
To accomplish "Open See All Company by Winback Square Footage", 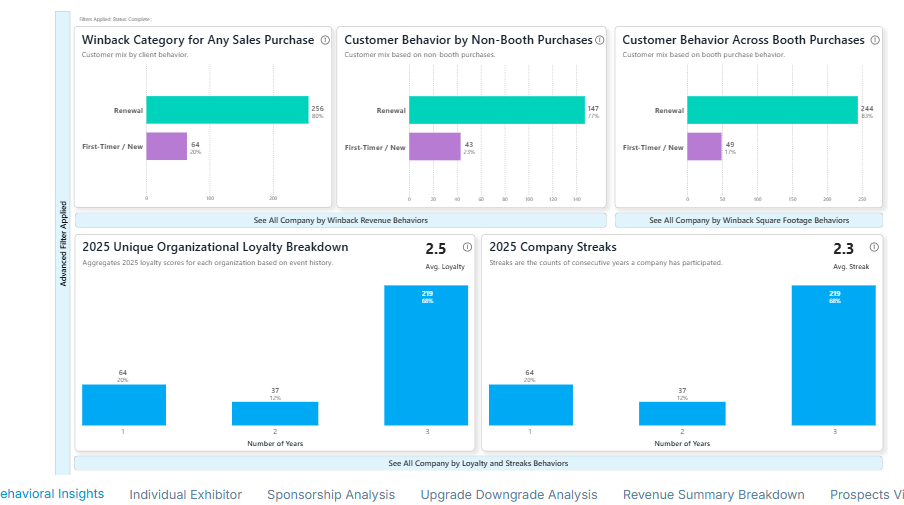I will [748, 220].
